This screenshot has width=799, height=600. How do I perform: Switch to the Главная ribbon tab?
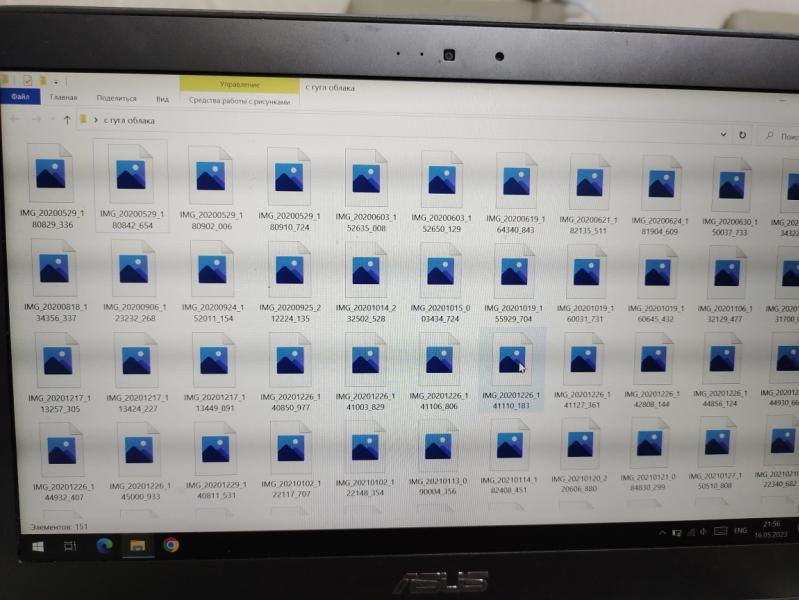(64, 97)
